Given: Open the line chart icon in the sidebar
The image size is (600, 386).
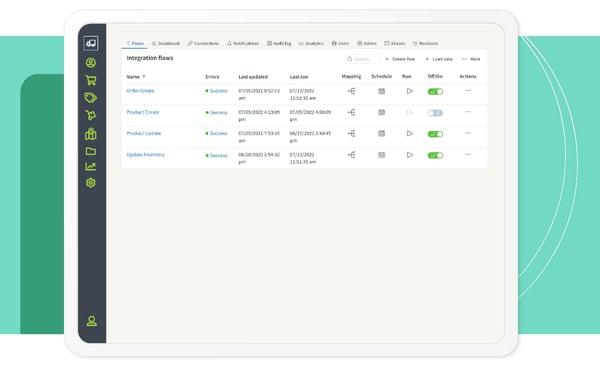Looking at the screenshot, I should click(x=91, y=166).
